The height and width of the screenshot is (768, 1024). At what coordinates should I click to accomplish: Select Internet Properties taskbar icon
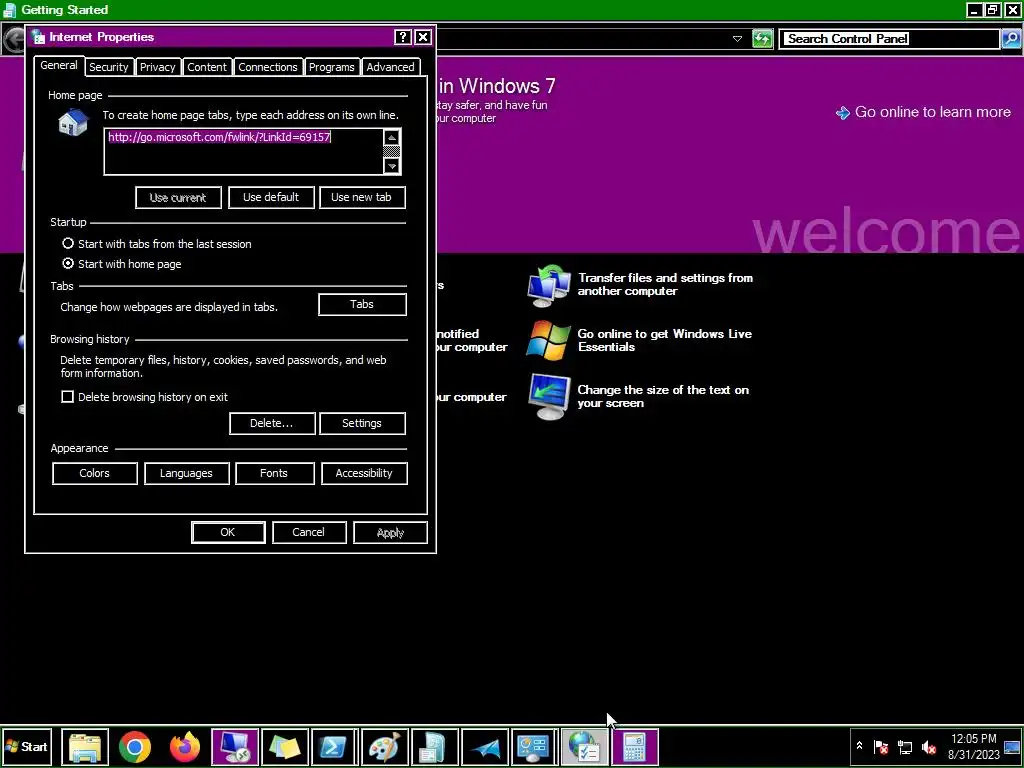point(584,746)
